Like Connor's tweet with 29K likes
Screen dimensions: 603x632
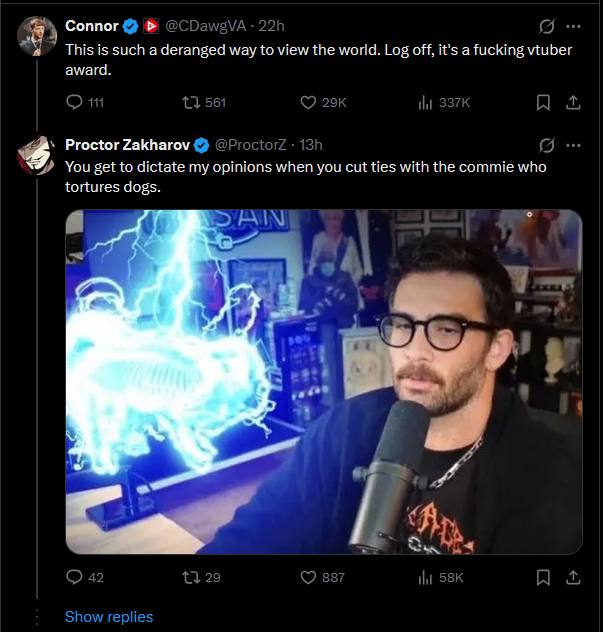click(323, 102)
